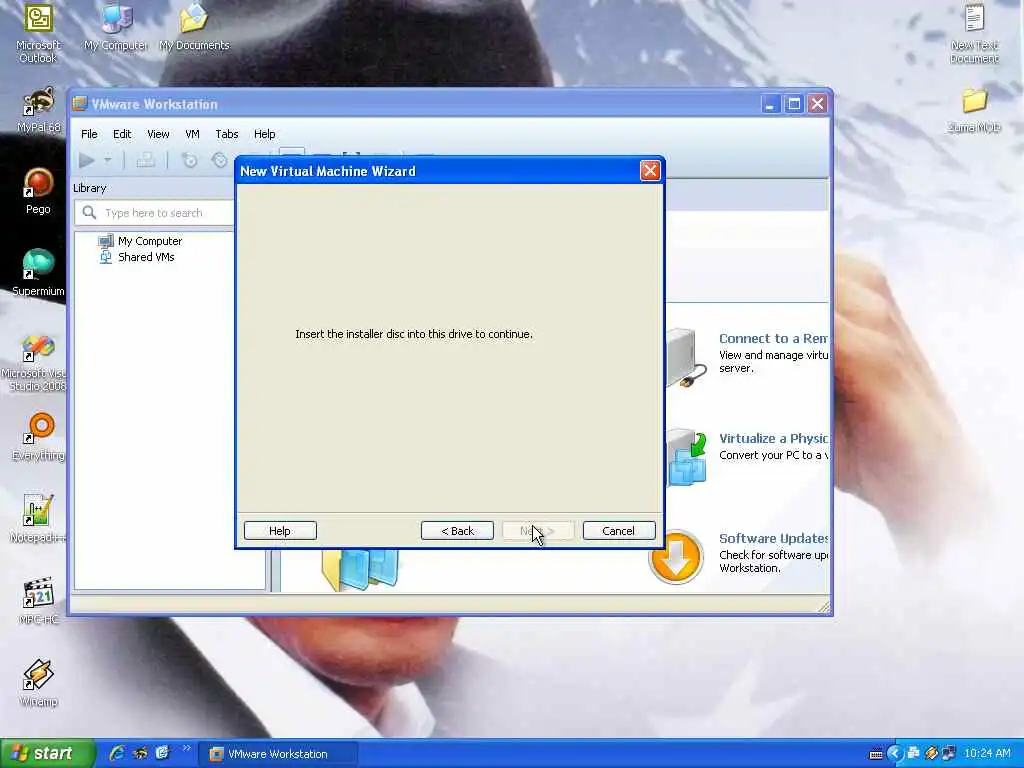Select Shared VMs in the library tree

(x=146, y=257)
